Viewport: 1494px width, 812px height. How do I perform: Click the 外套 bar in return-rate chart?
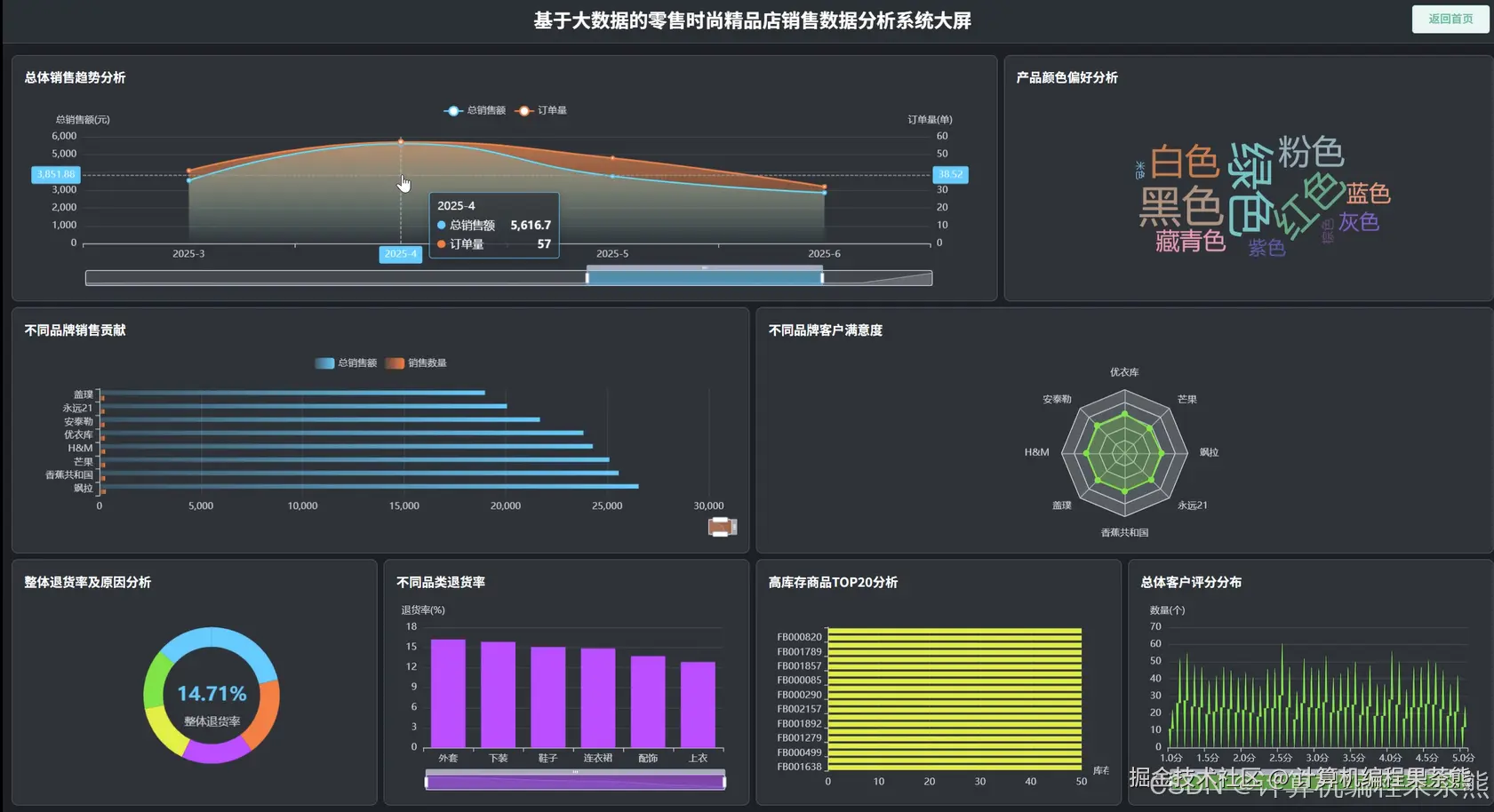point(448,693)
